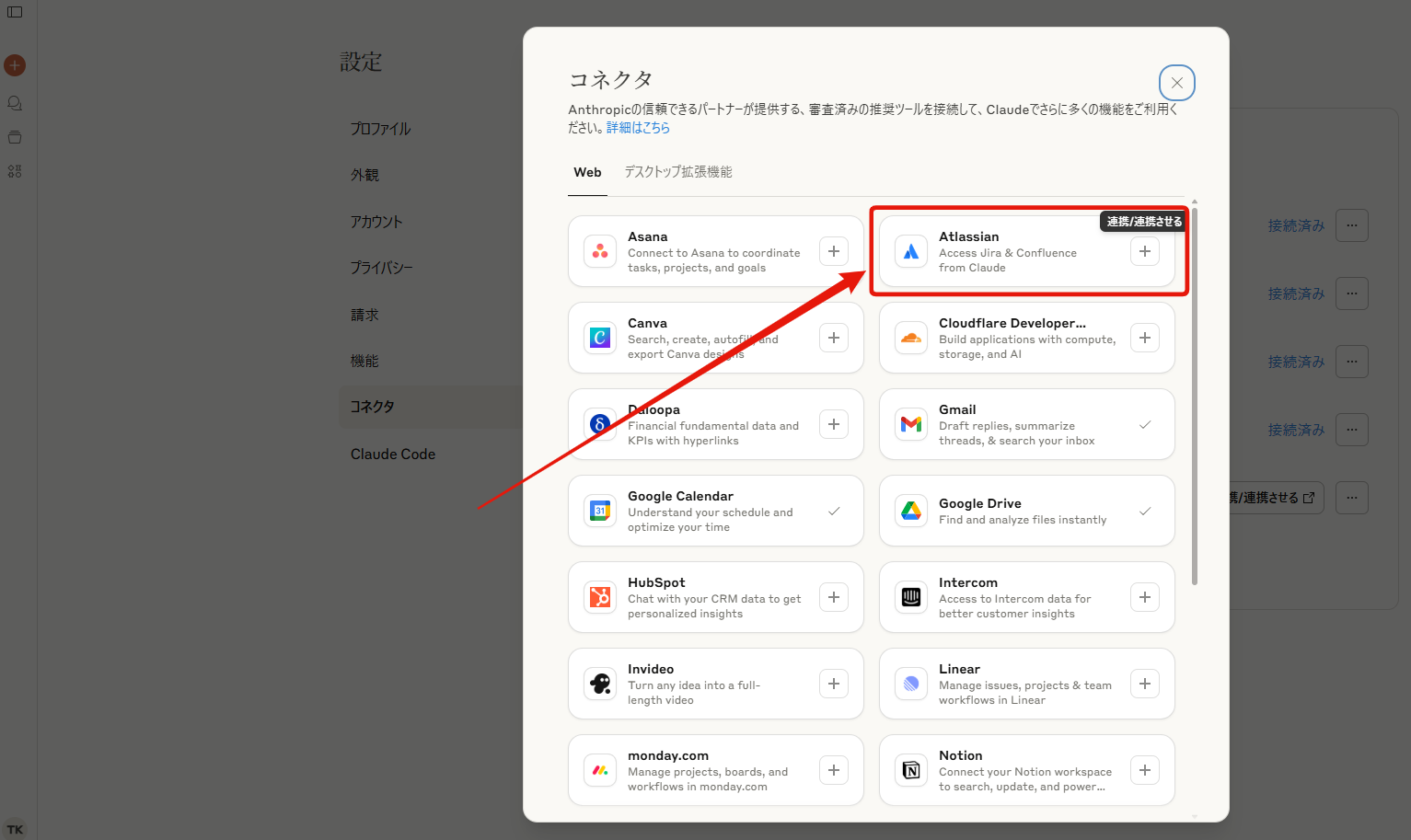Open アカウント settings section

376,222
